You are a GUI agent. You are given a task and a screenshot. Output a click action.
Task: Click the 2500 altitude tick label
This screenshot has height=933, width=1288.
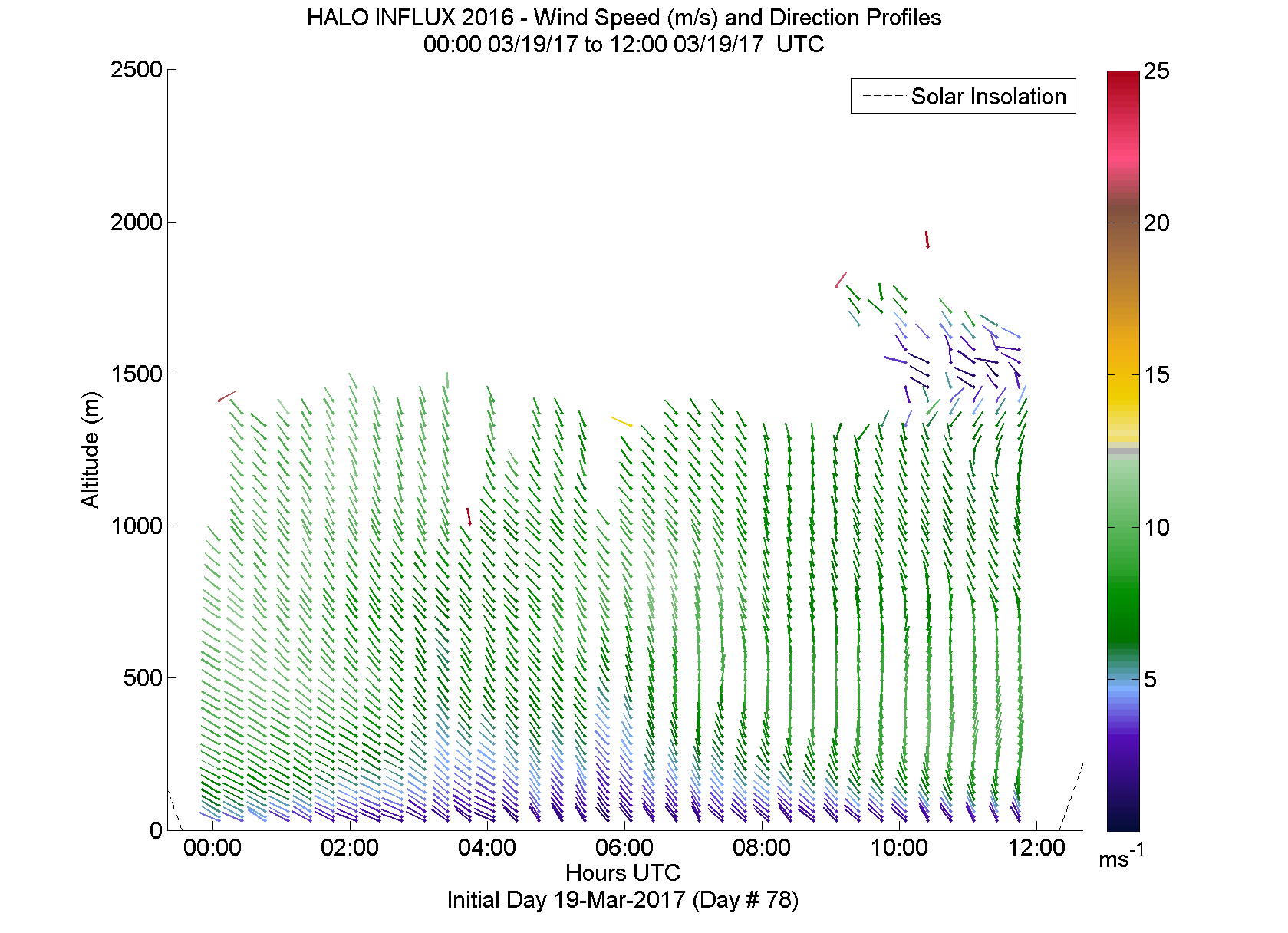(x=137, y=70)
